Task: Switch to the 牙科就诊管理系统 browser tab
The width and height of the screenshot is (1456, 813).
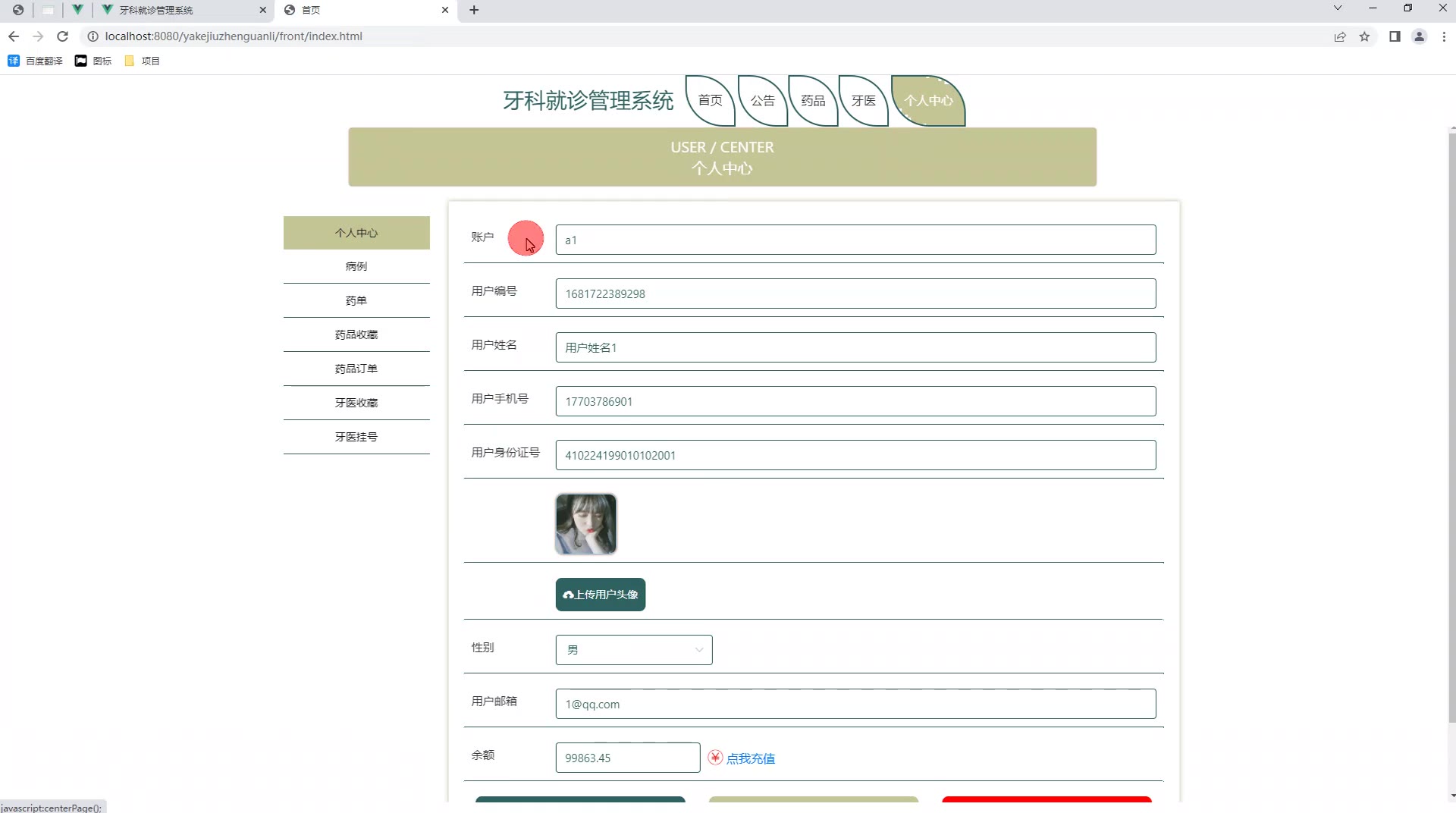Action: pos(182,10)
